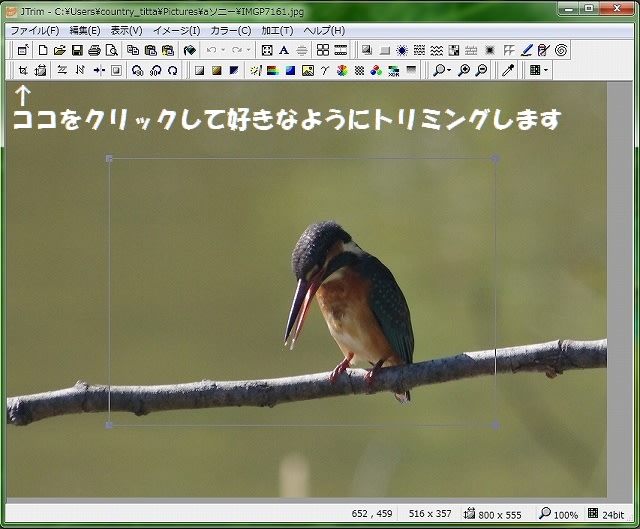The width and height of the screenshot is (640, 529).
Task: Open the zoom magnifier dropdown arrow
Action: click(449, 71)
